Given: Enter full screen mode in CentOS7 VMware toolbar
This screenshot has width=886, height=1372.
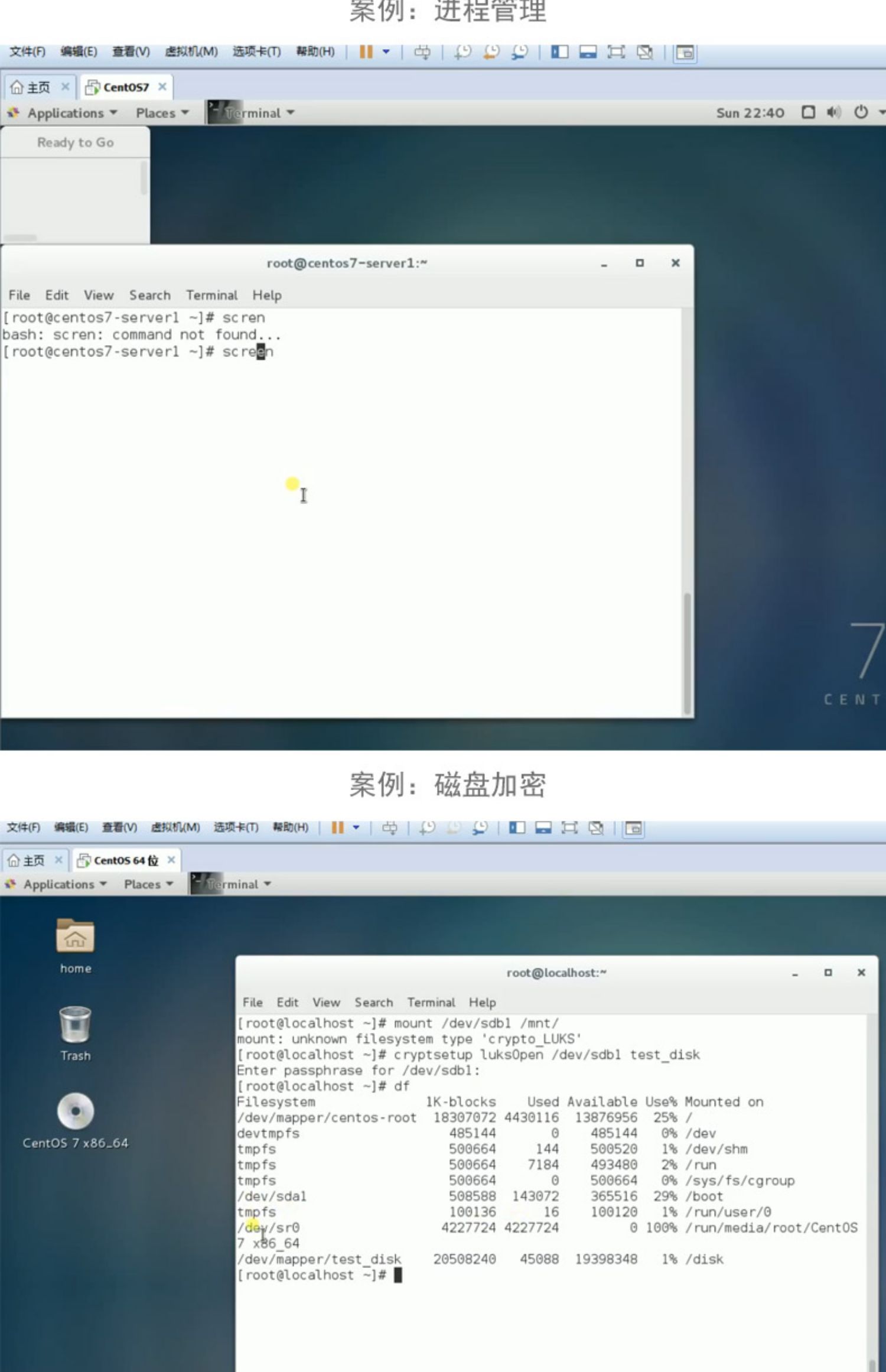Looking at the screenshot, I should [x=616, y=53].
